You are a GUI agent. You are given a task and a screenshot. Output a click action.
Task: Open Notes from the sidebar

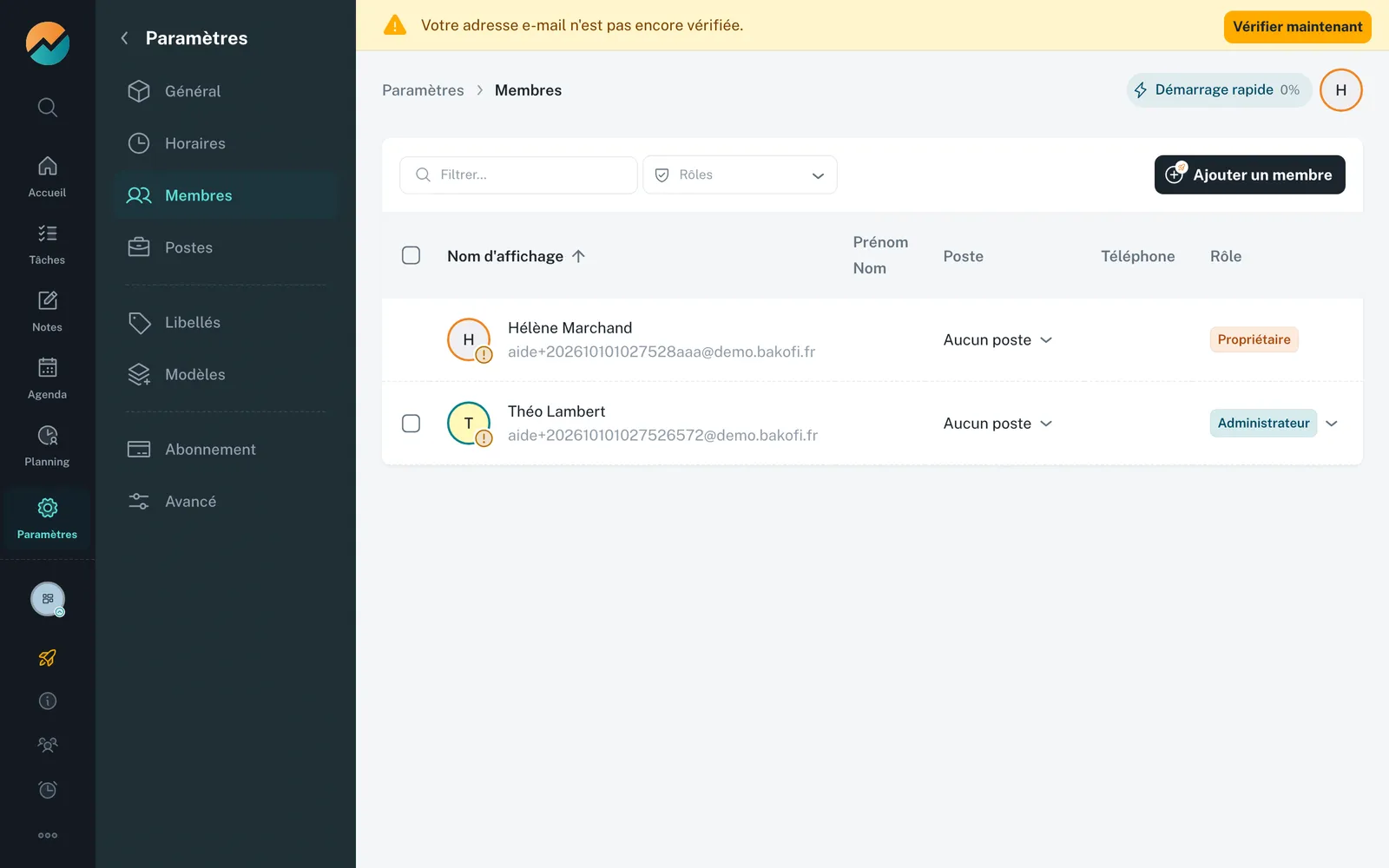[x=47, y=312]
